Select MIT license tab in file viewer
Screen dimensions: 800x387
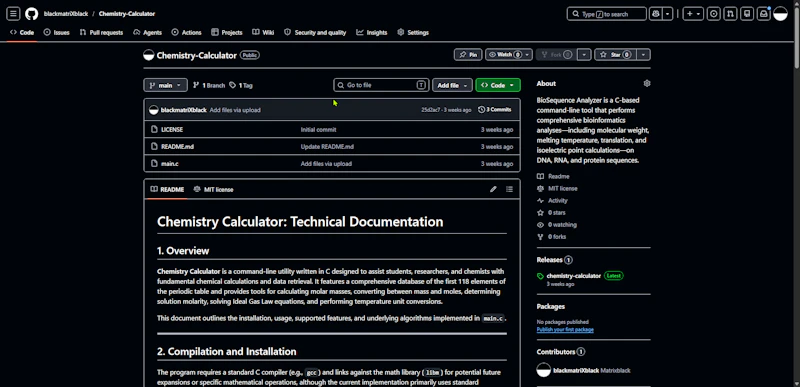(213, 189)
